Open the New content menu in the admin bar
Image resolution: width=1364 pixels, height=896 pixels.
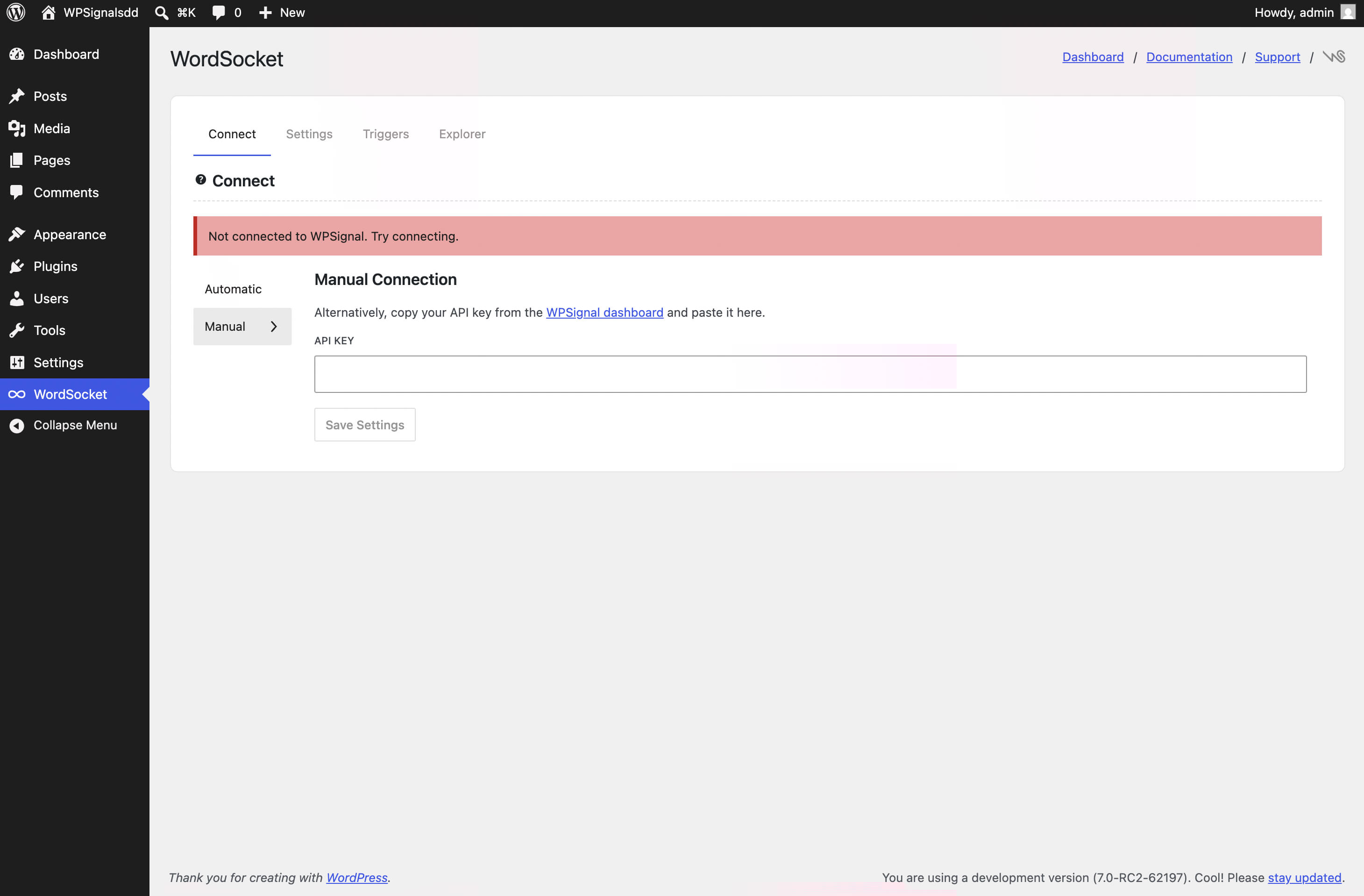click(x=280, y=12)
